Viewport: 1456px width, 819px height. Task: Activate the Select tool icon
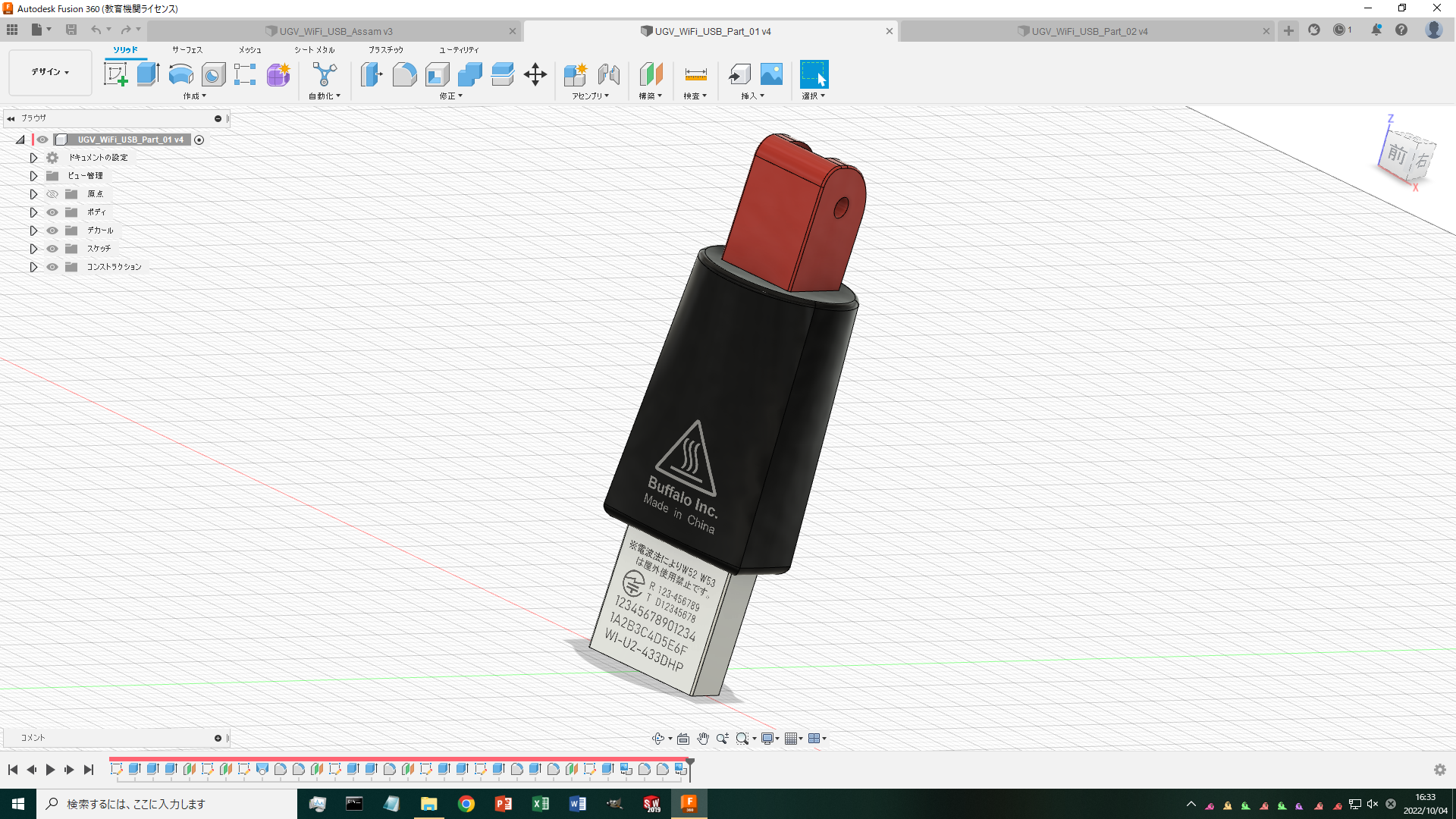814,74
